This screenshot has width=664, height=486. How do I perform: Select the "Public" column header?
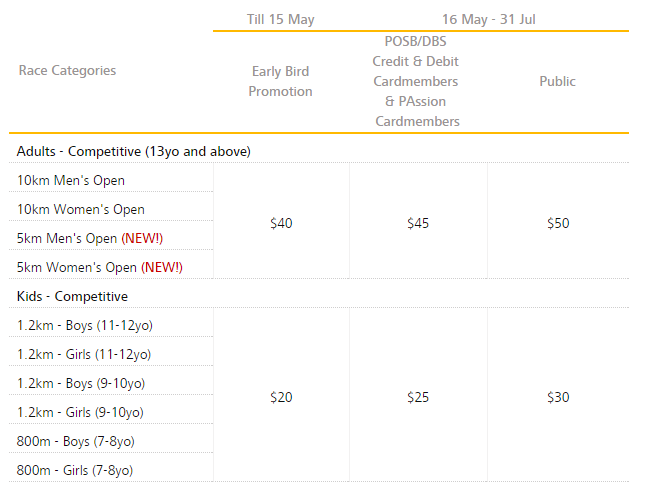[x=557, y=81]
